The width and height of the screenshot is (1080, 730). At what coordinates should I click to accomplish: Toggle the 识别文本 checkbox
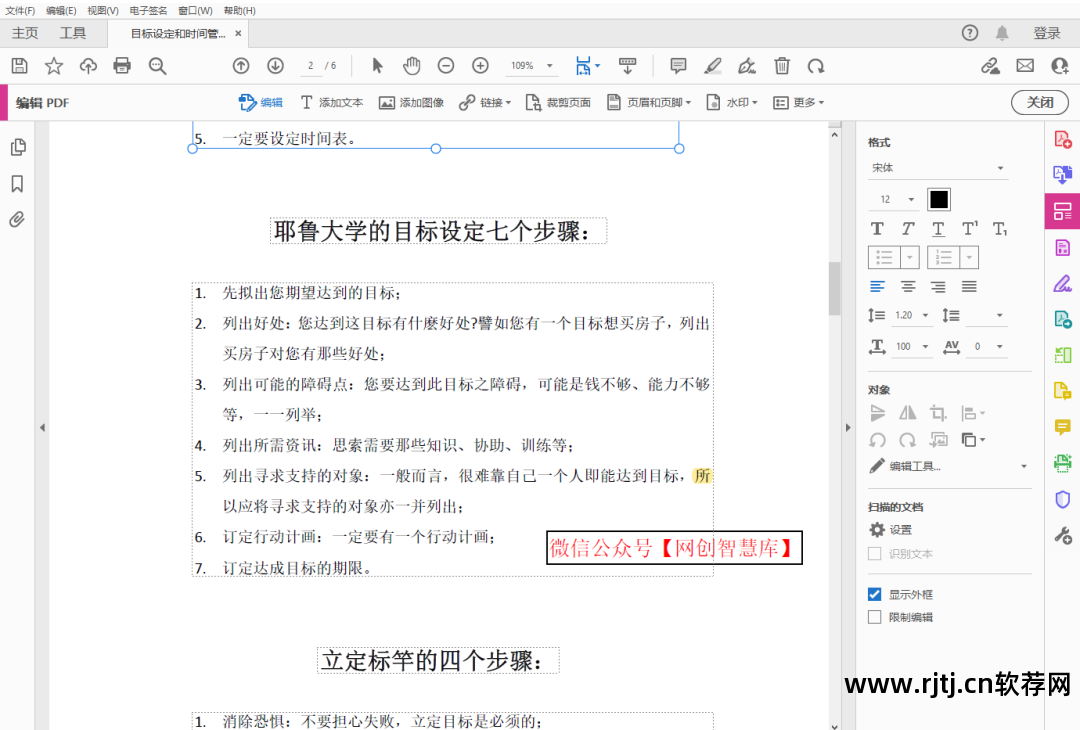tap(875, 554)
